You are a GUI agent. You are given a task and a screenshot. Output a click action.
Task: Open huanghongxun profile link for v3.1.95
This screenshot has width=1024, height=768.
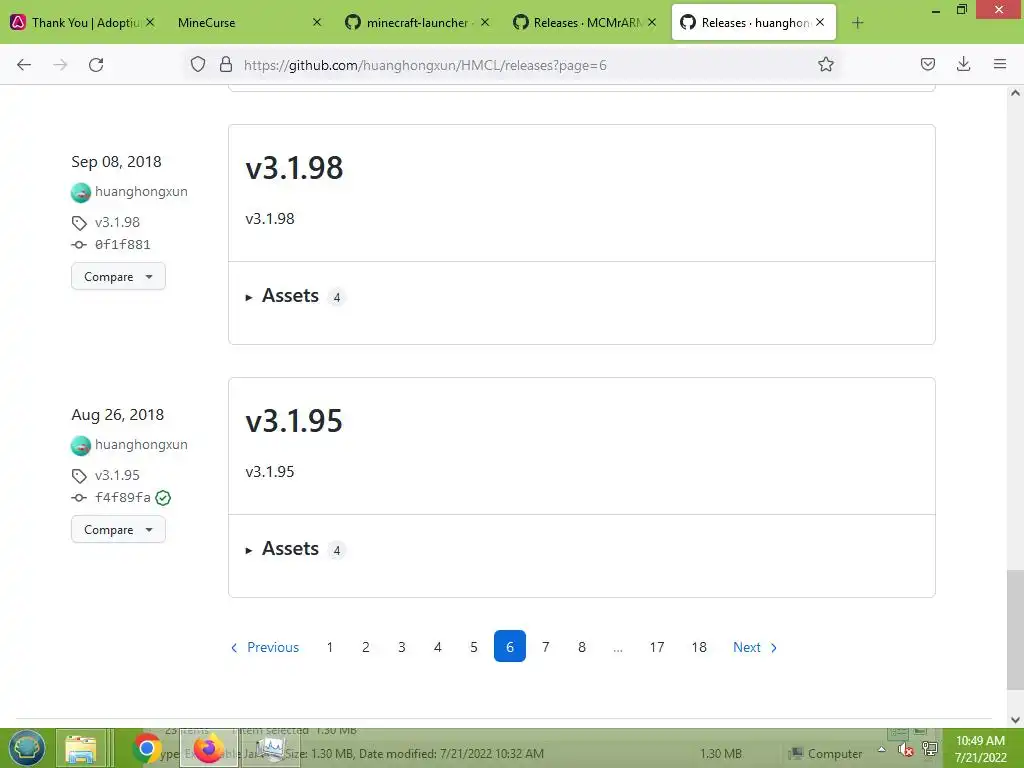tap(141, 444)
